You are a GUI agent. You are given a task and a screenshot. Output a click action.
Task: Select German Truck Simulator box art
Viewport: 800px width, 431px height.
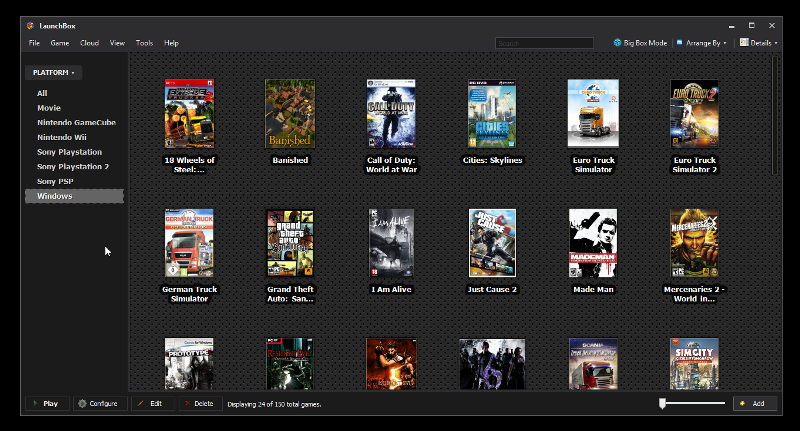(189, 243)
